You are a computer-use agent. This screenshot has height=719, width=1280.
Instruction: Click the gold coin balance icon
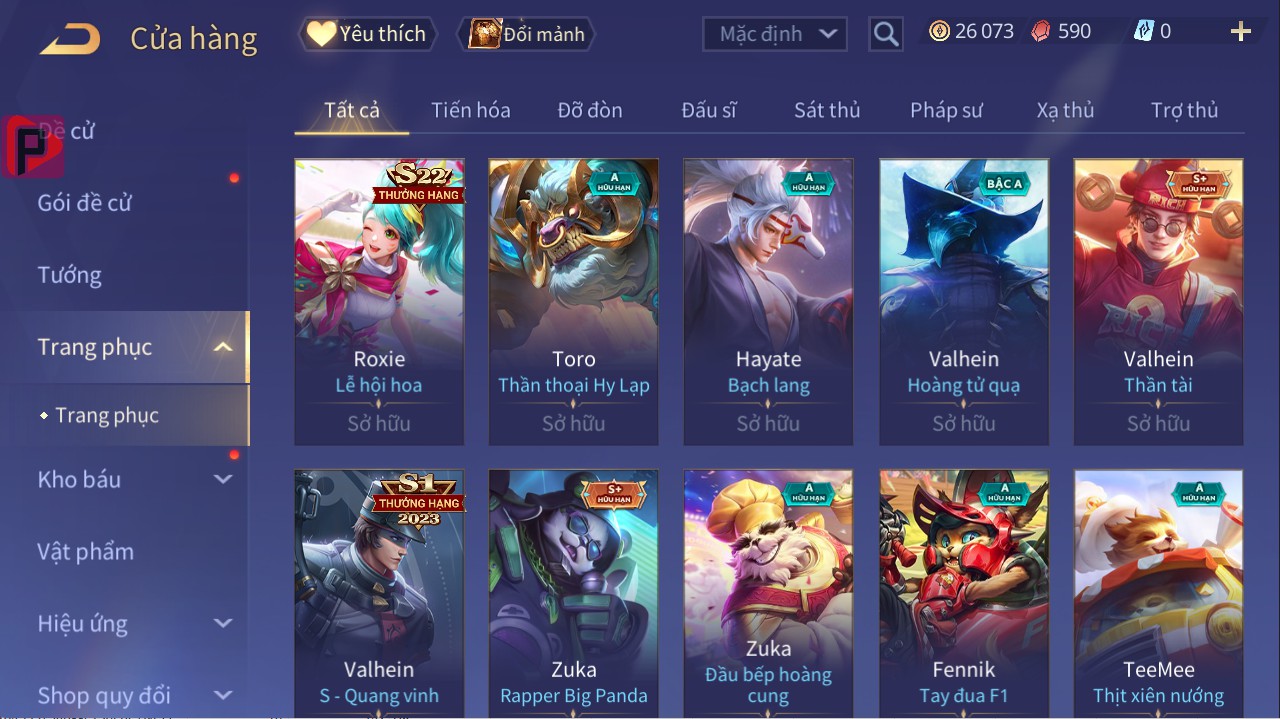[939, 31]
